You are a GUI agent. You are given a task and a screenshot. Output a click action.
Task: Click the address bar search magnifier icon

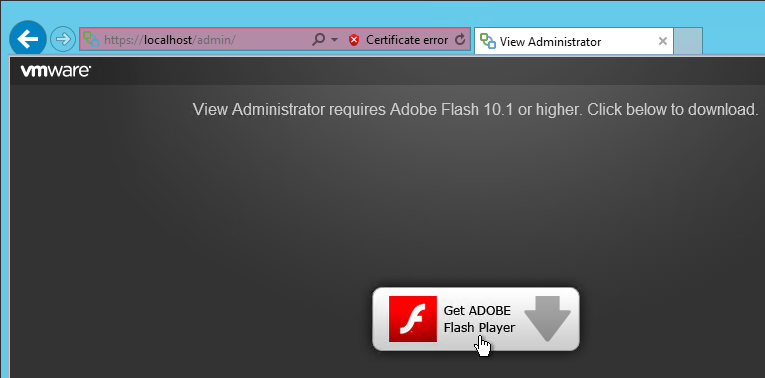point(318,40)
